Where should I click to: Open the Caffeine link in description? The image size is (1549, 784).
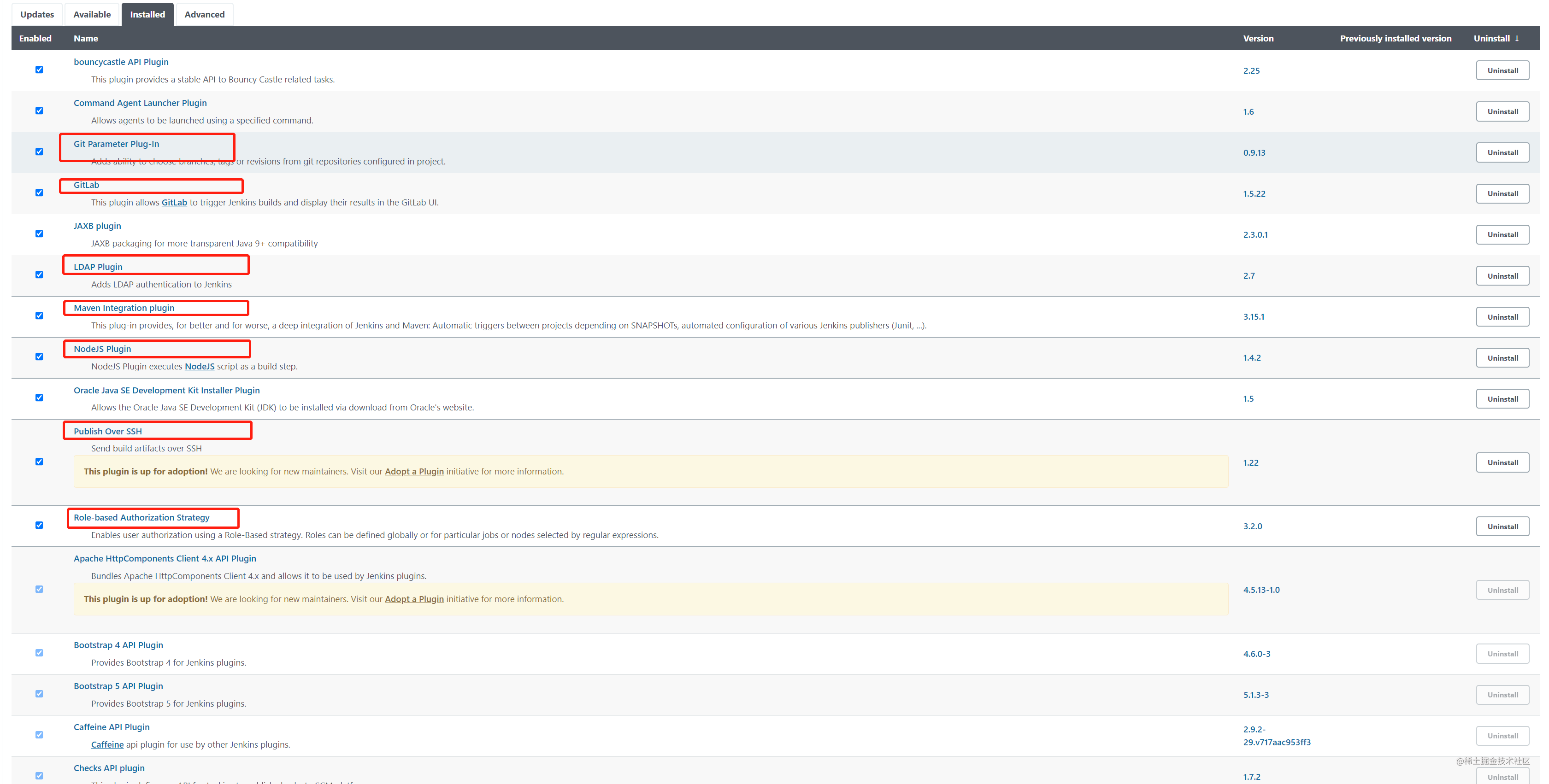point(107,745)
